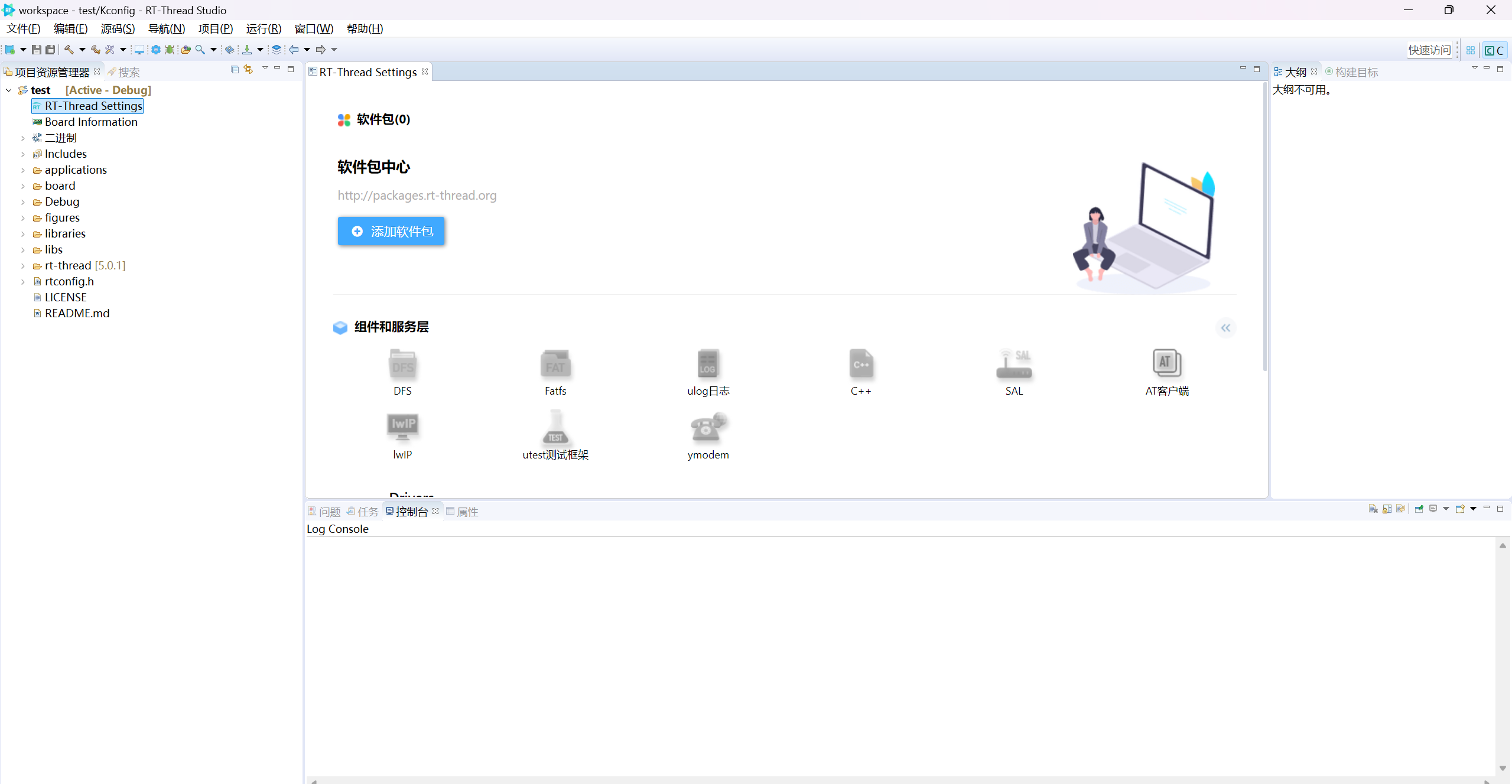
Task: Click the 添加软件包 button
Action: (391, 231)
